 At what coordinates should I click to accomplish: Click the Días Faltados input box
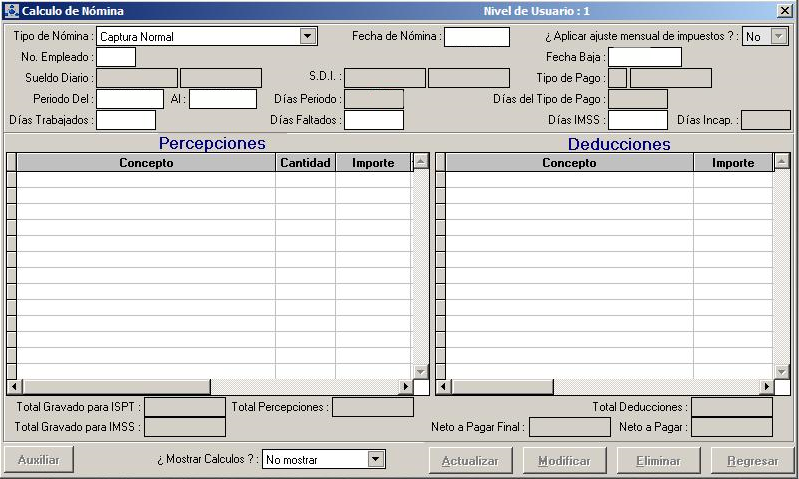coord(374,120)
